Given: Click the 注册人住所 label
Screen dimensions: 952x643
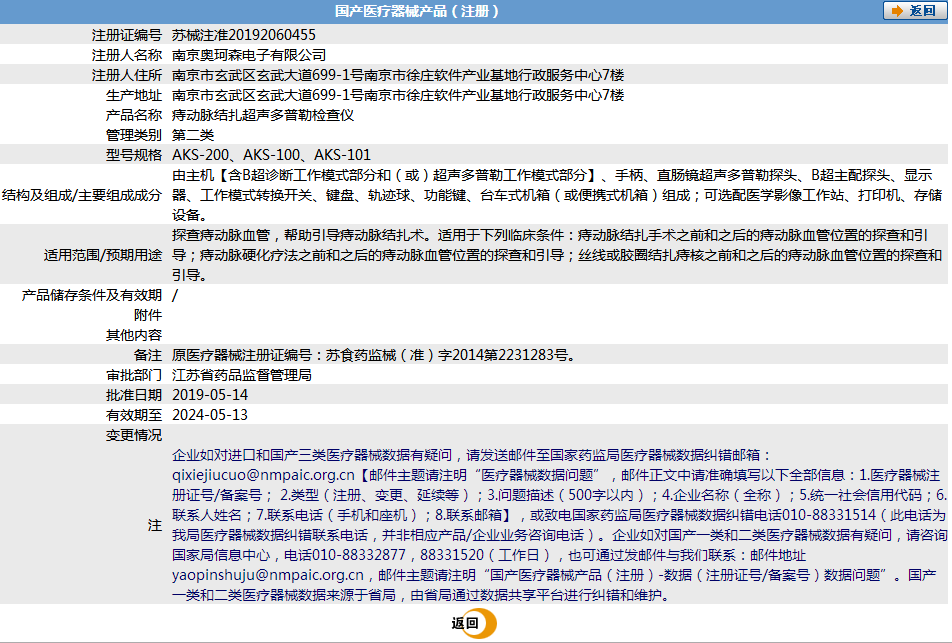Looking at the screenshot, I should pyautogui.click(x=127, y=75).
